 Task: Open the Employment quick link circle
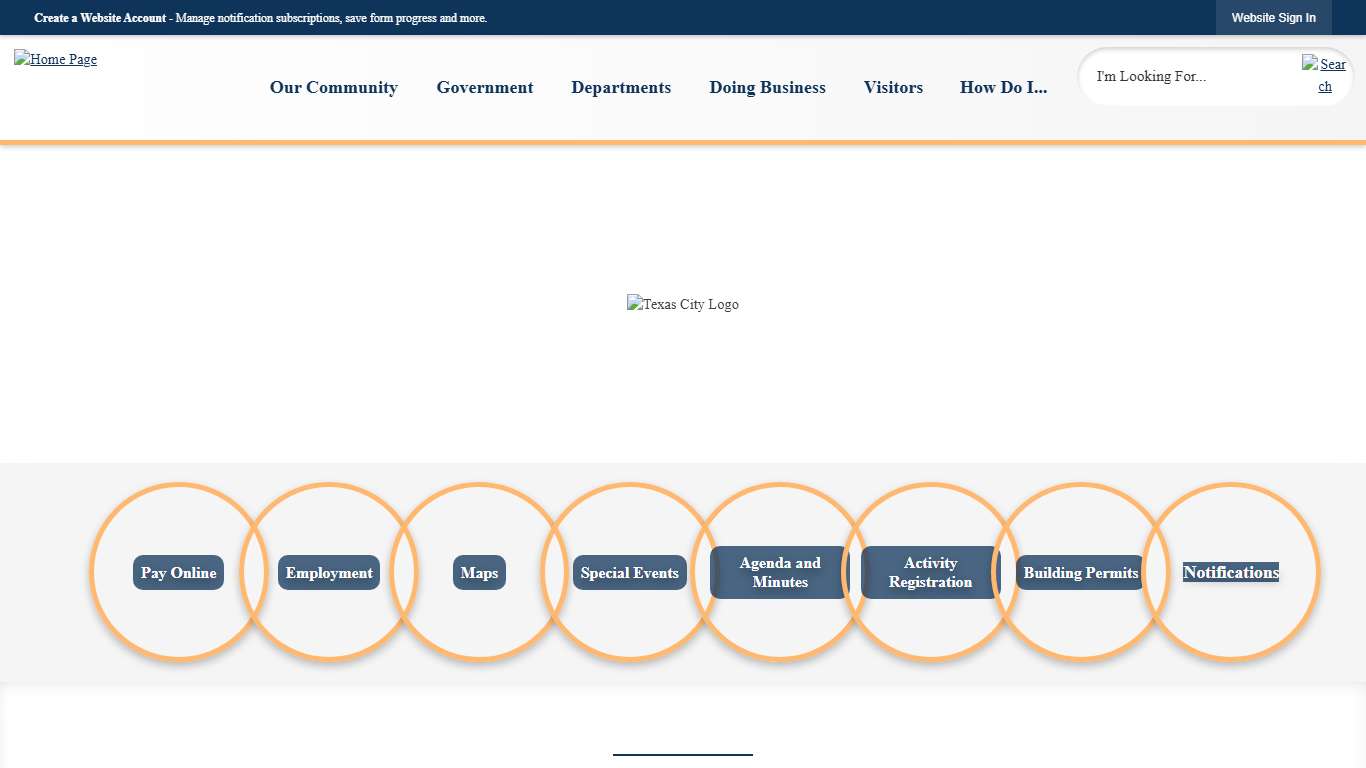[329, 573]
